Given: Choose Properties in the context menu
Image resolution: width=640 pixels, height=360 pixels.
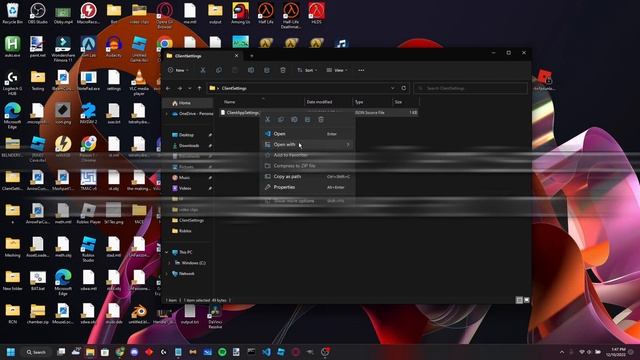Looking at the screenshot, I should (308, 187).
